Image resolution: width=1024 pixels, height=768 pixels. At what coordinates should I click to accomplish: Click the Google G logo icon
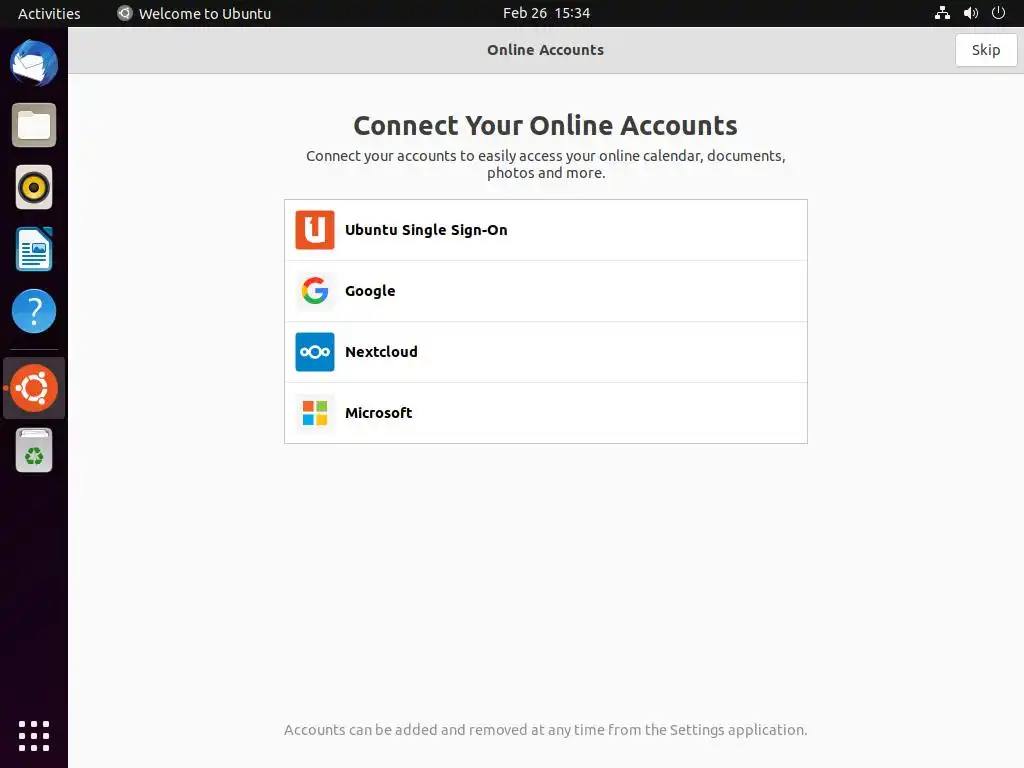315,291
